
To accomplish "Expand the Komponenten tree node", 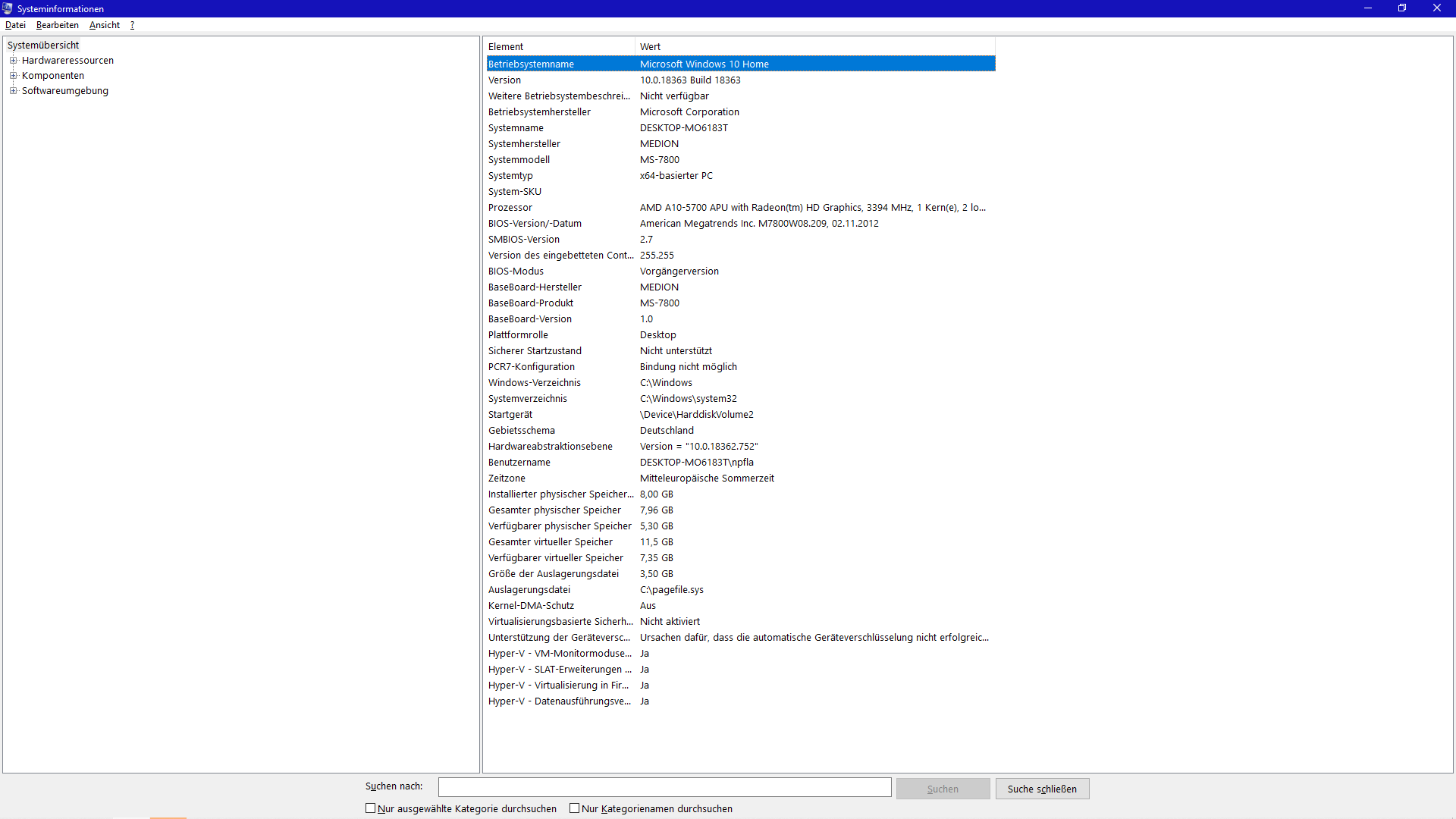I will 13,76.
